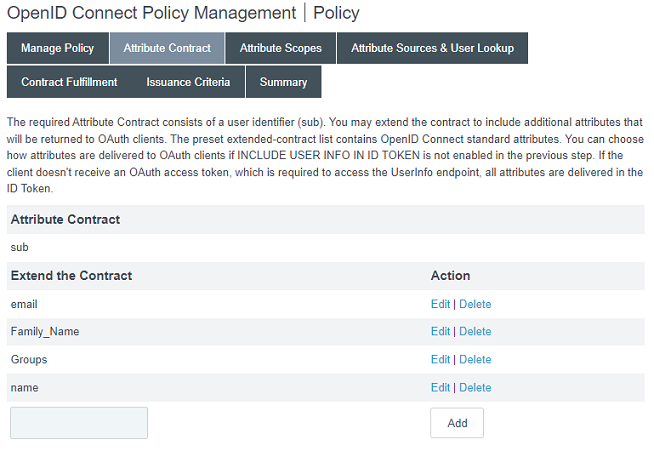Edit the name attribute
The height and width of the screenshot is (451, 654).
[x=440, y=388]
